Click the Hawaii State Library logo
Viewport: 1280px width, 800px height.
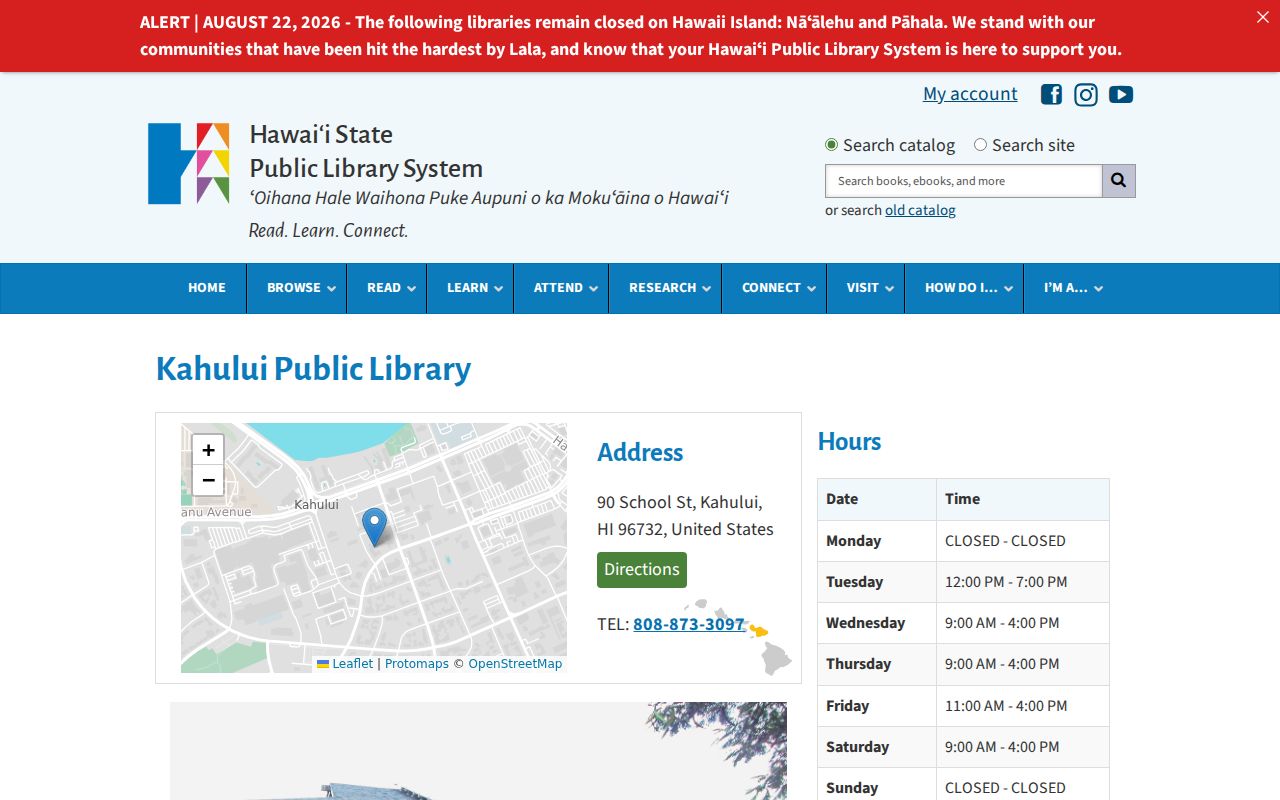(x=189, y=164)
